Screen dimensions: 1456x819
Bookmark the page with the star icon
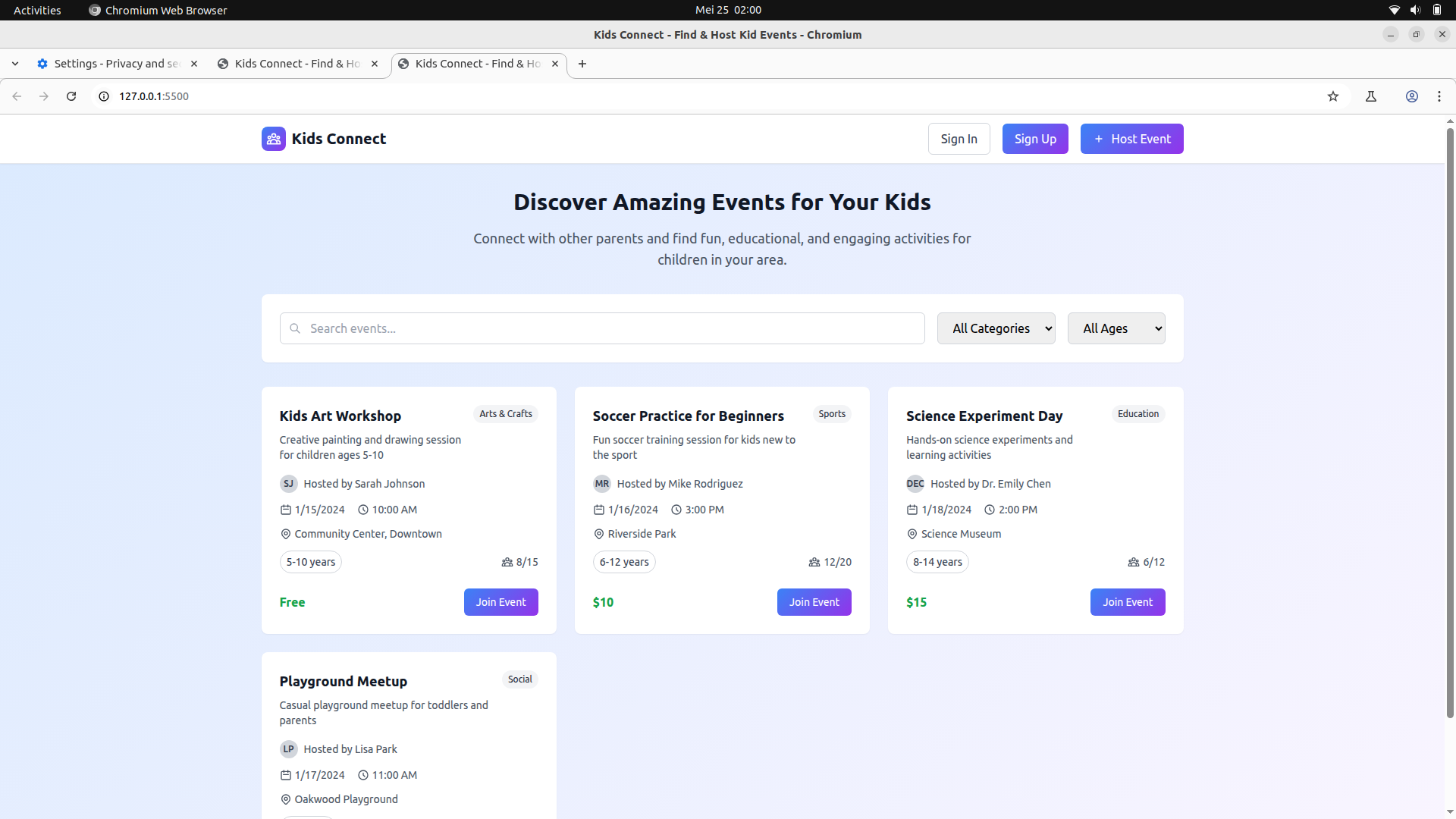[x=1333, y=96]
